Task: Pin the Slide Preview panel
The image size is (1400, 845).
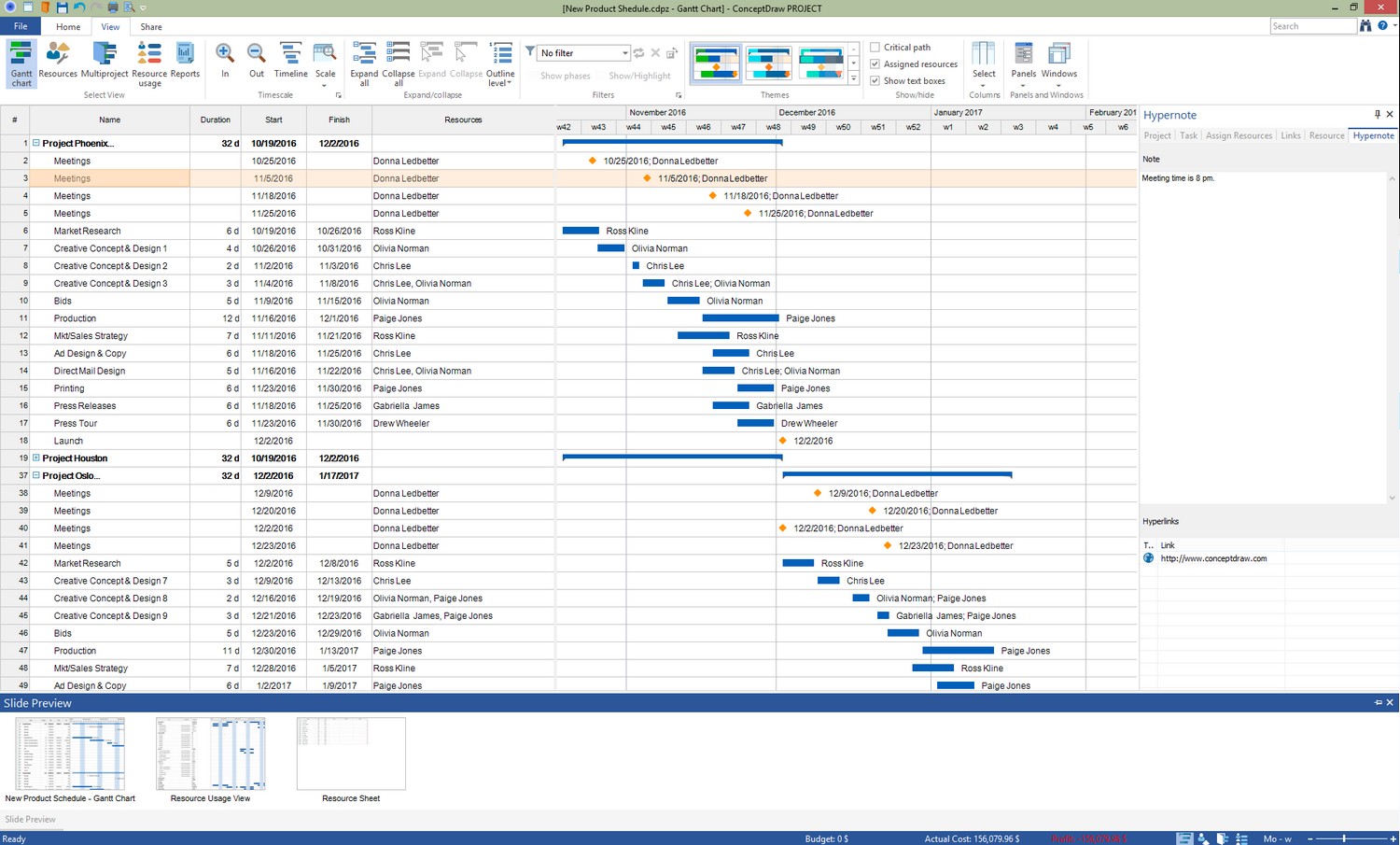Action: coord(1379,702)
